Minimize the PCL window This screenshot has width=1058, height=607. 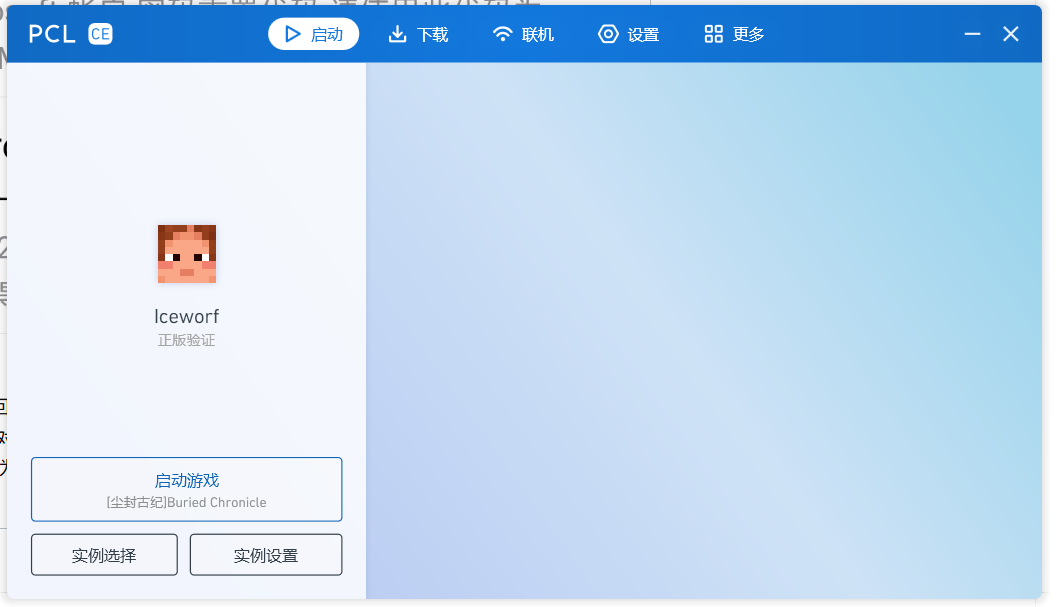[x=971, y=33]
